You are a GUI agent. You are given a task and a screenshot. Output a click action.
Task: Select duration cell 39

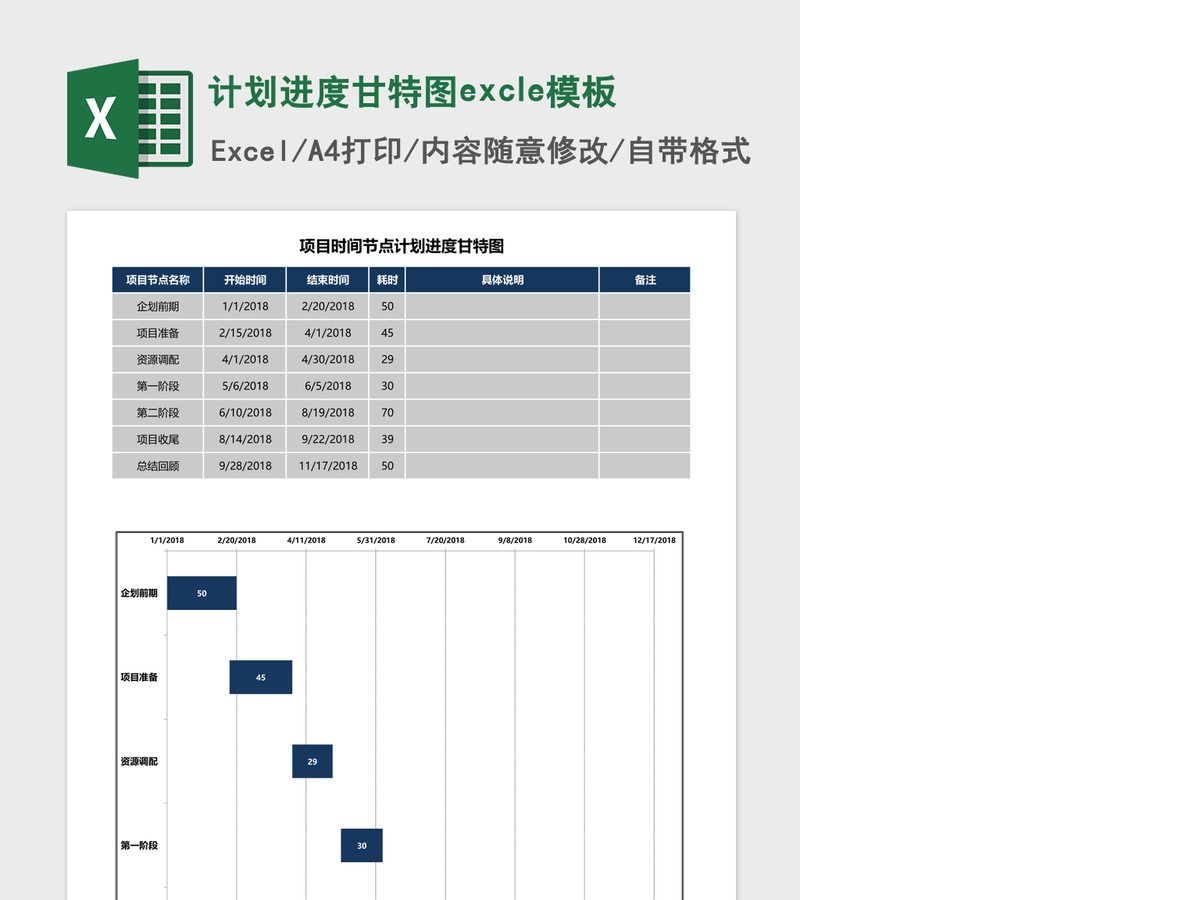(387, 439)
